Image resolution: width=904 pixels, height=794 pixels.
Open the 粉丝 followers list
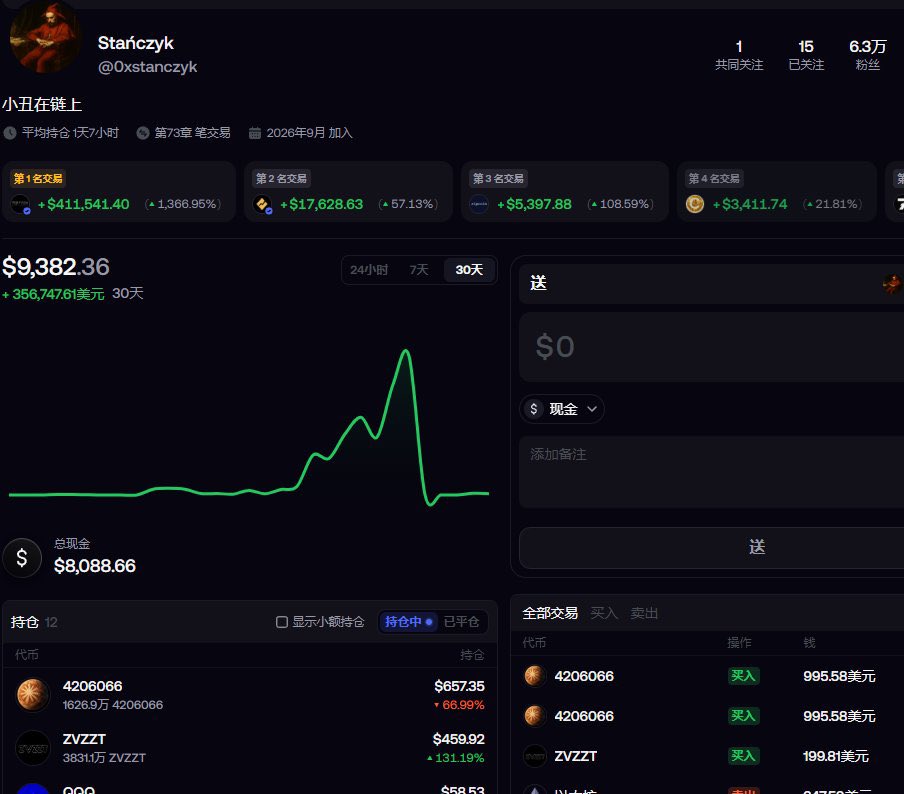tap(868, 55)
